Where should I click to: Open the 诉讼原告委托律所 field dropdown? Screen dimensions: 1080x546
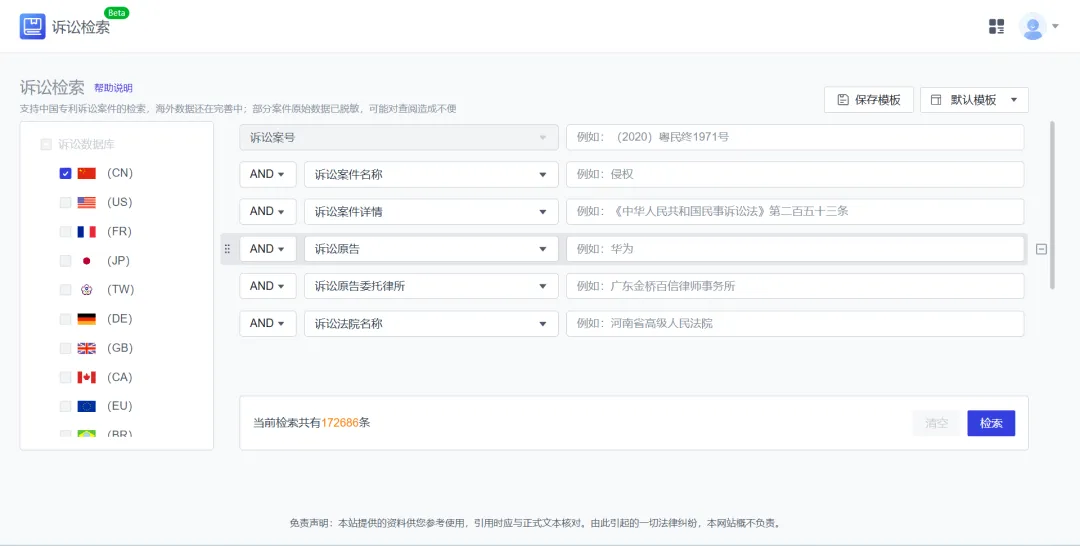coord(431,286)
